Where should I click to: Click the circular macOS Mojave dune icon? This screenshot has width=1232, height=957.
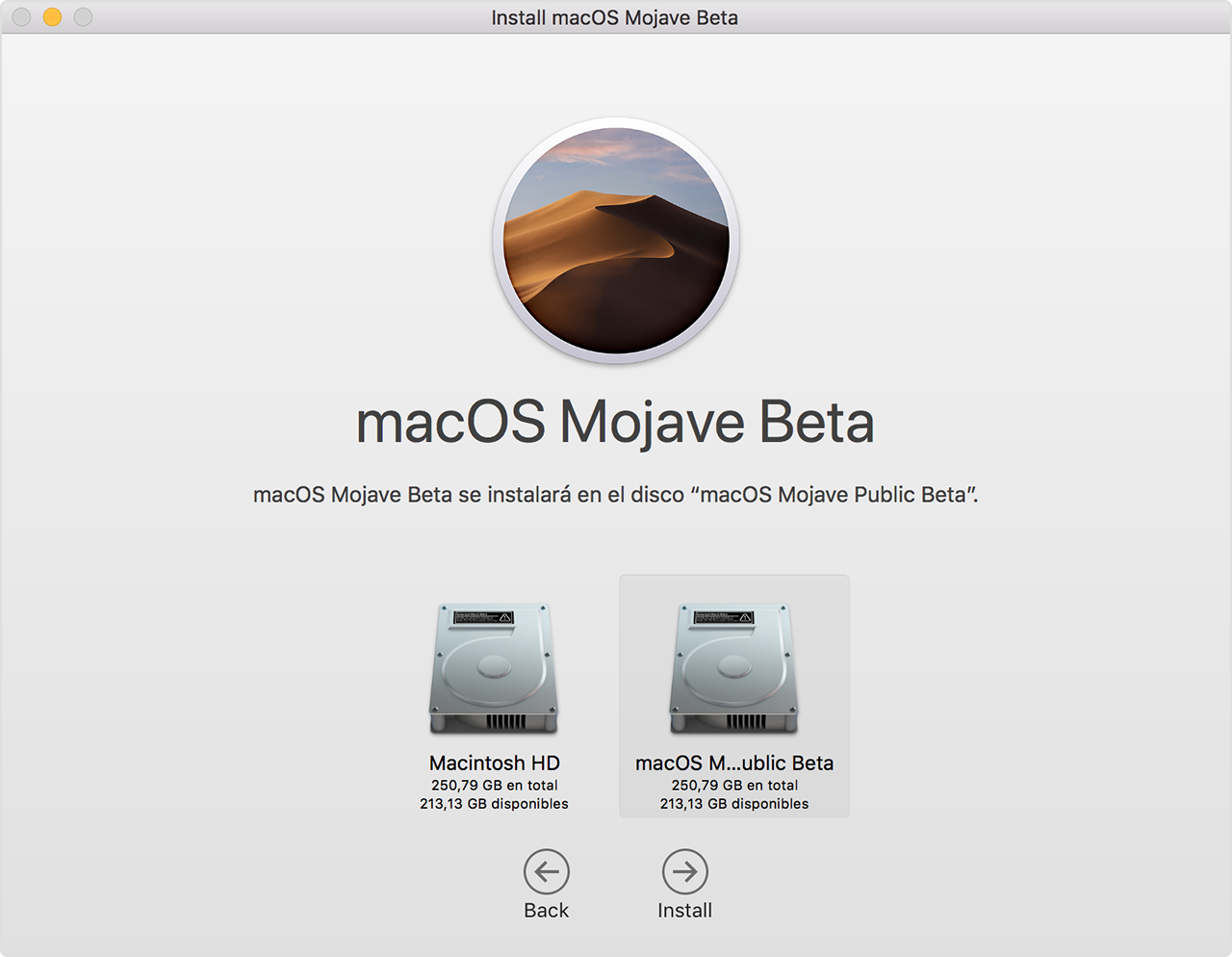615,241
